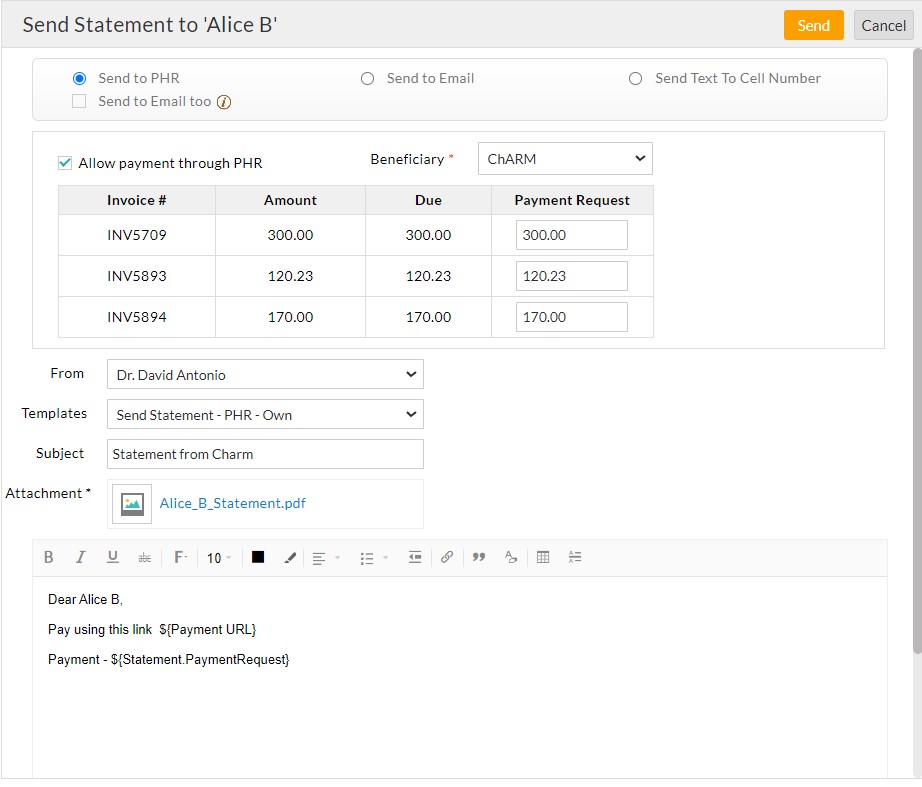Click the highlighter background color tool

pyautogui.click(x=290, y=558)
